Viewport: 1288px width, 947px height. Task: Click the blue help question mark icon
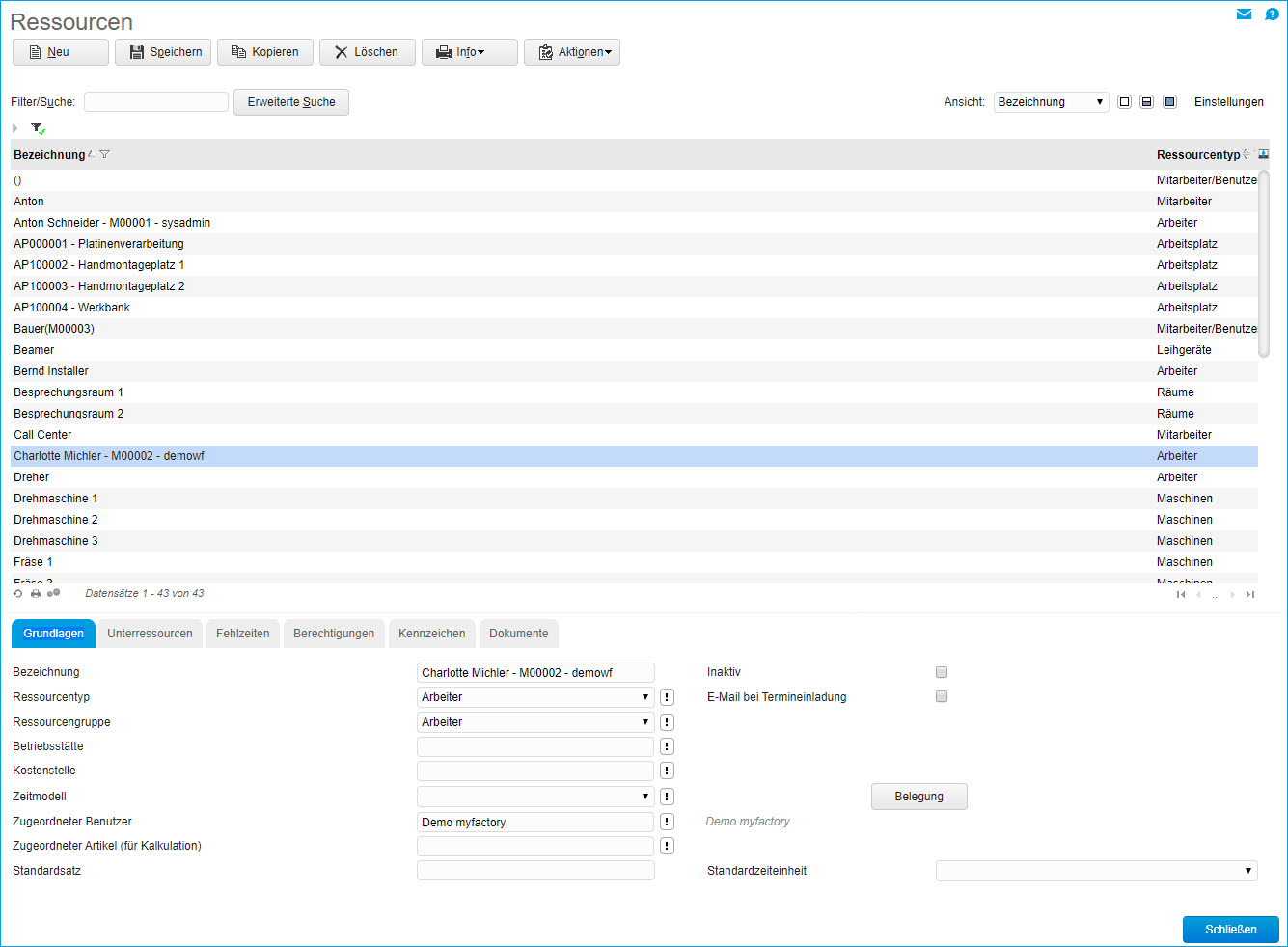[x=1272, y=14]
